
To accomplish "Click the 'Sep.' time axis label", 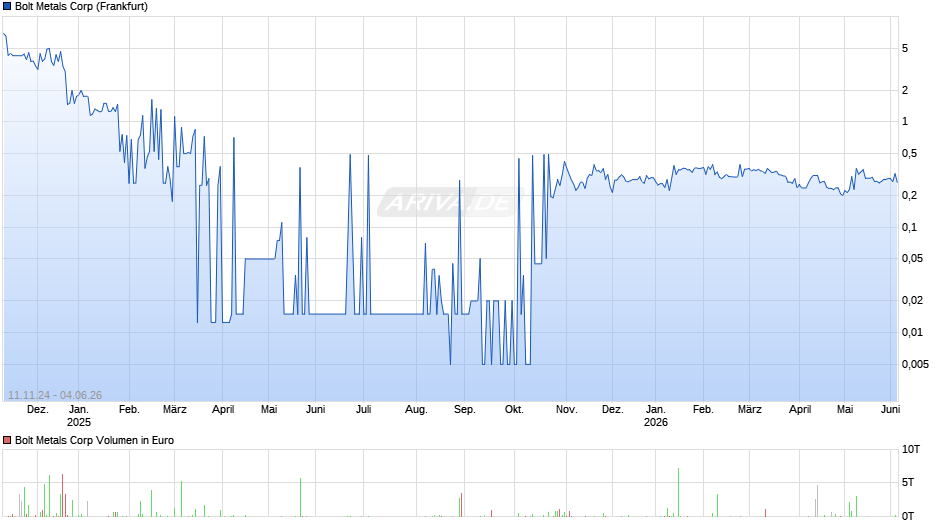I will click(x=465, y=410).
